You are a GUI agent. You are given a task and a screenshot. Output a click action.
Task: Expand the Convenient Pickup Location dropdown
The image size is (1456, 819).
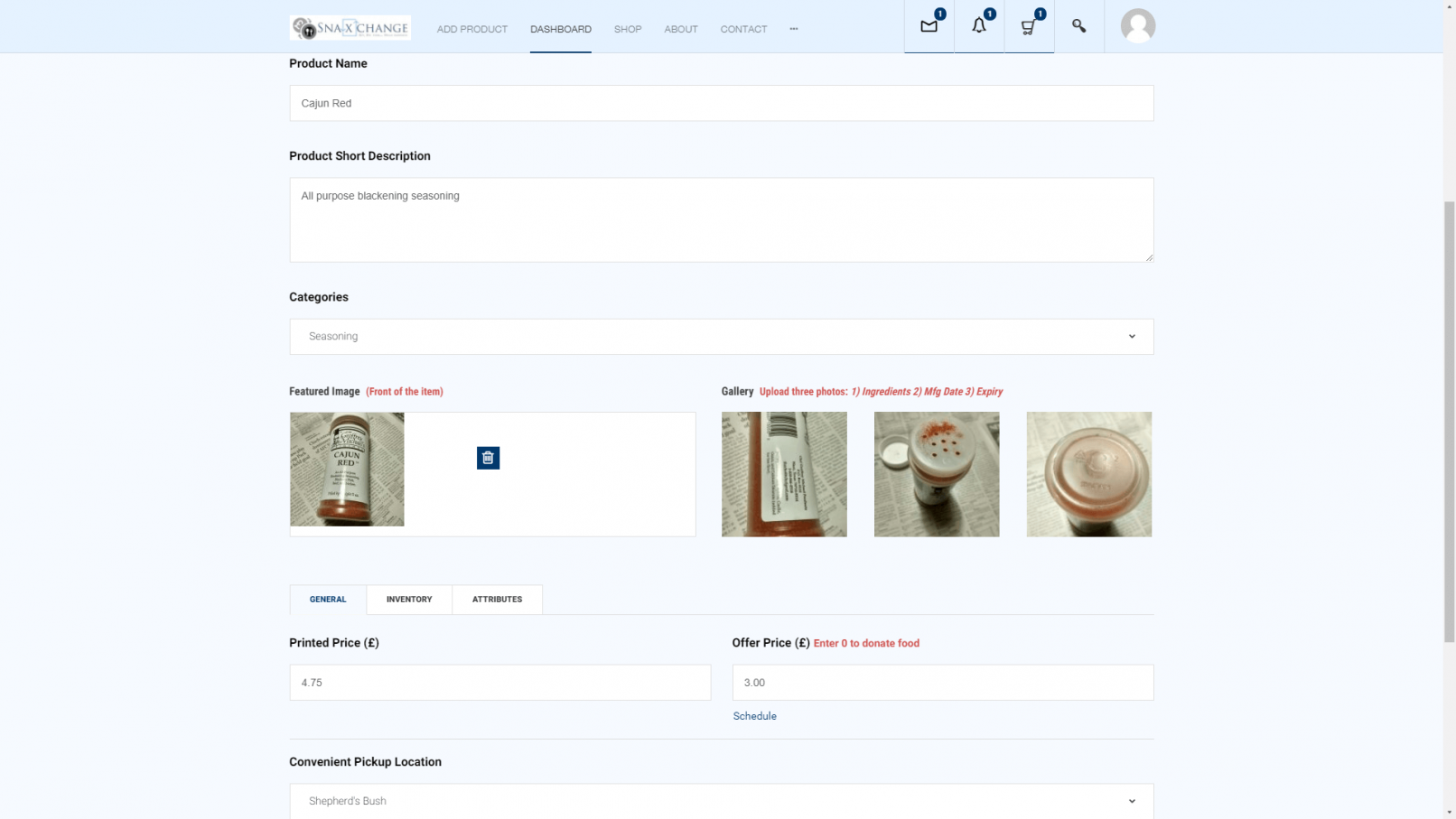[721, 801]
